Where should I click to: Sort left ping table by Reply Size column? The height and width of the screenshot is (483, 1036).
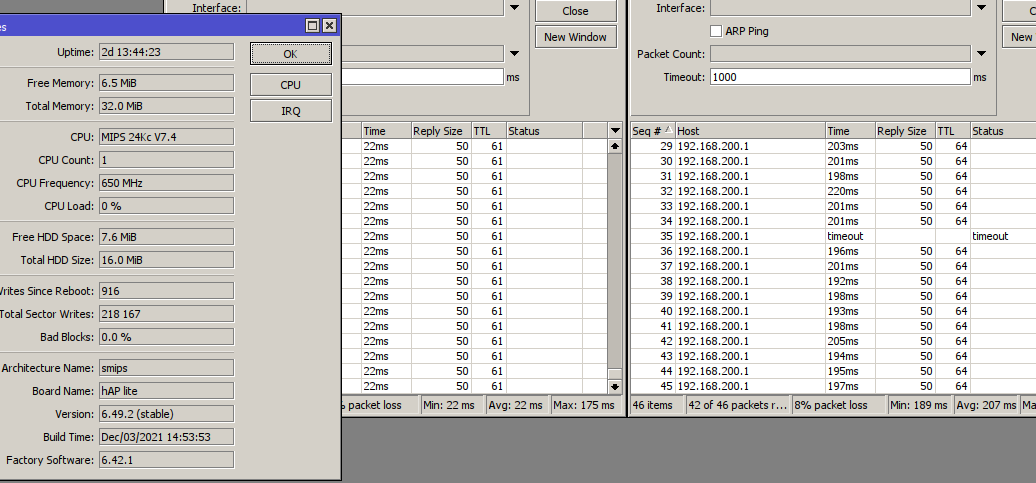click(x=441, y=131)
